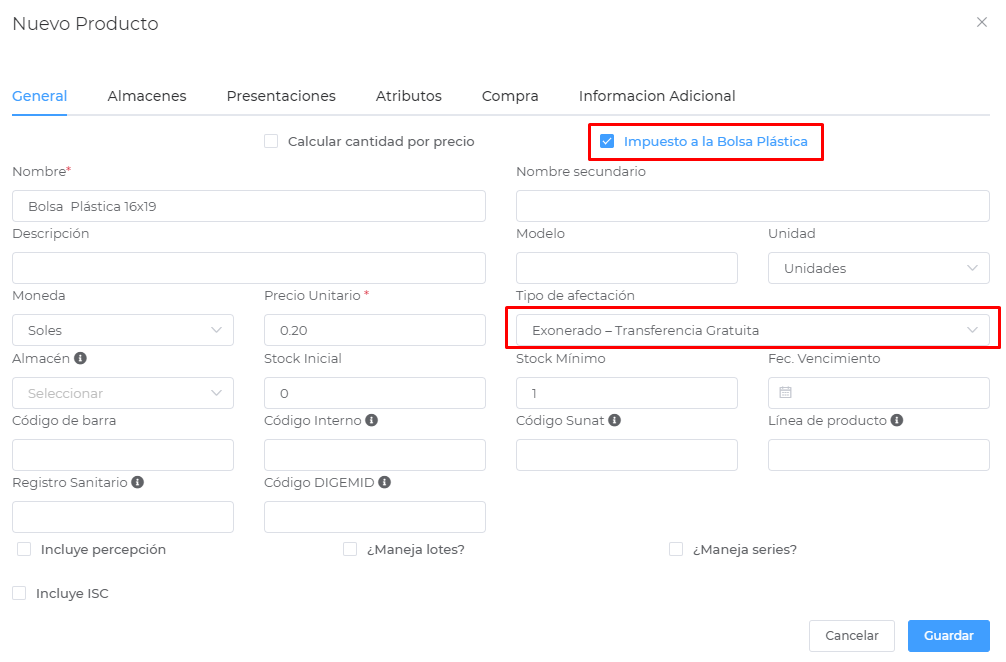Click the Línea de producto info icon
The image size is (1006, 662).
click(897, 420)
